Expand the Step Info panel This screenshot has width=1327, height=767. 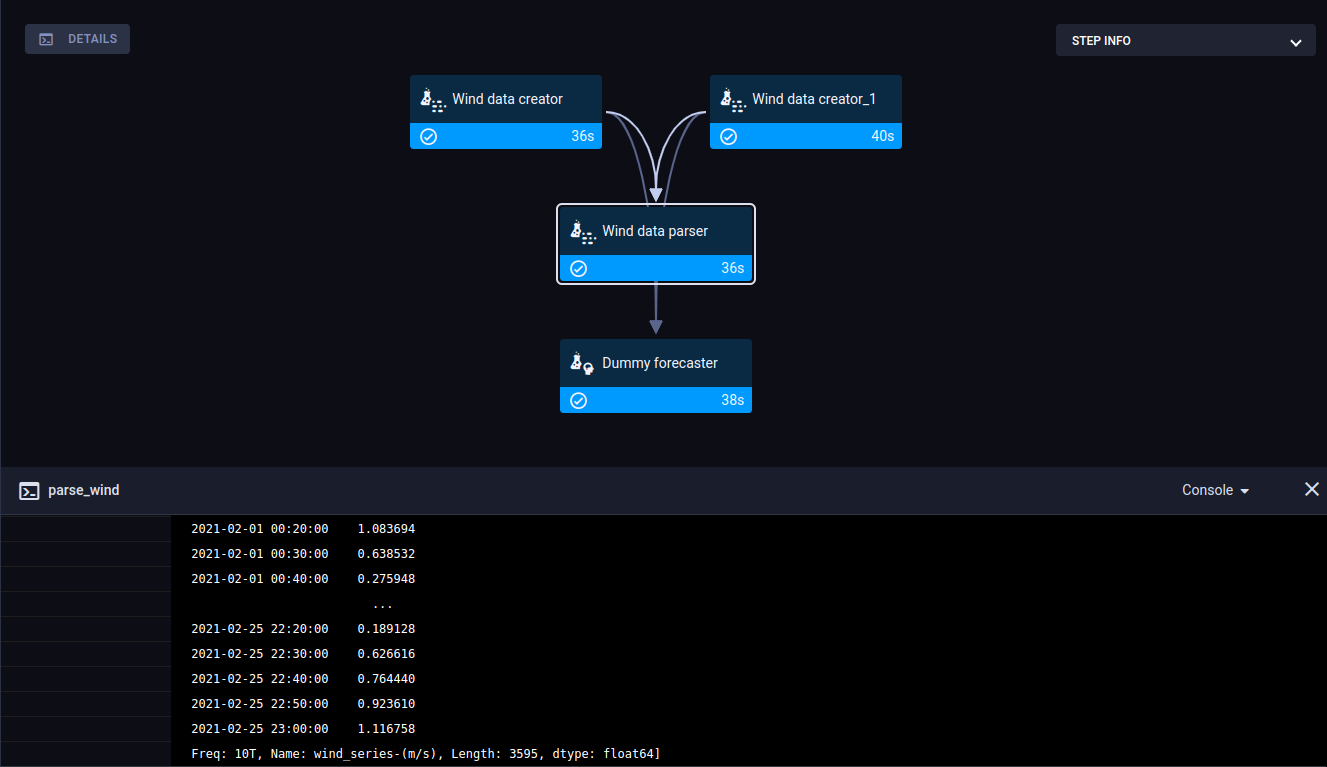tap(1185, 41)
